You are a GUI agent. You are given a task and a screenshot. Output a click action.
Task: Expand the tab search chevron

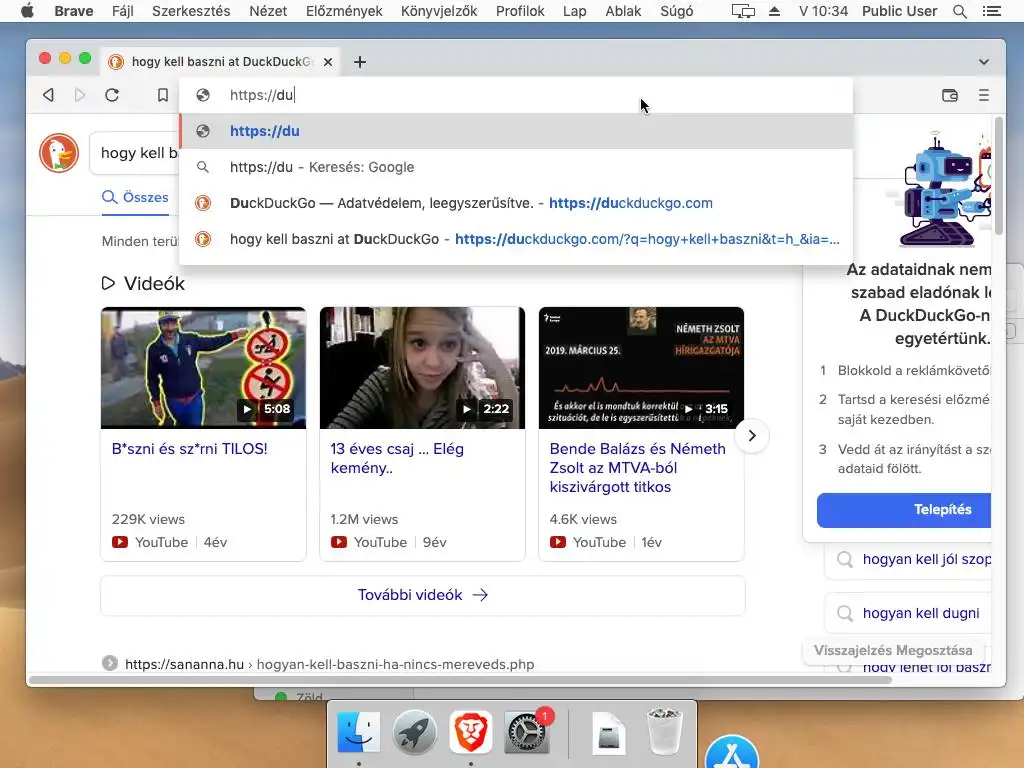[x=984, y=62]
